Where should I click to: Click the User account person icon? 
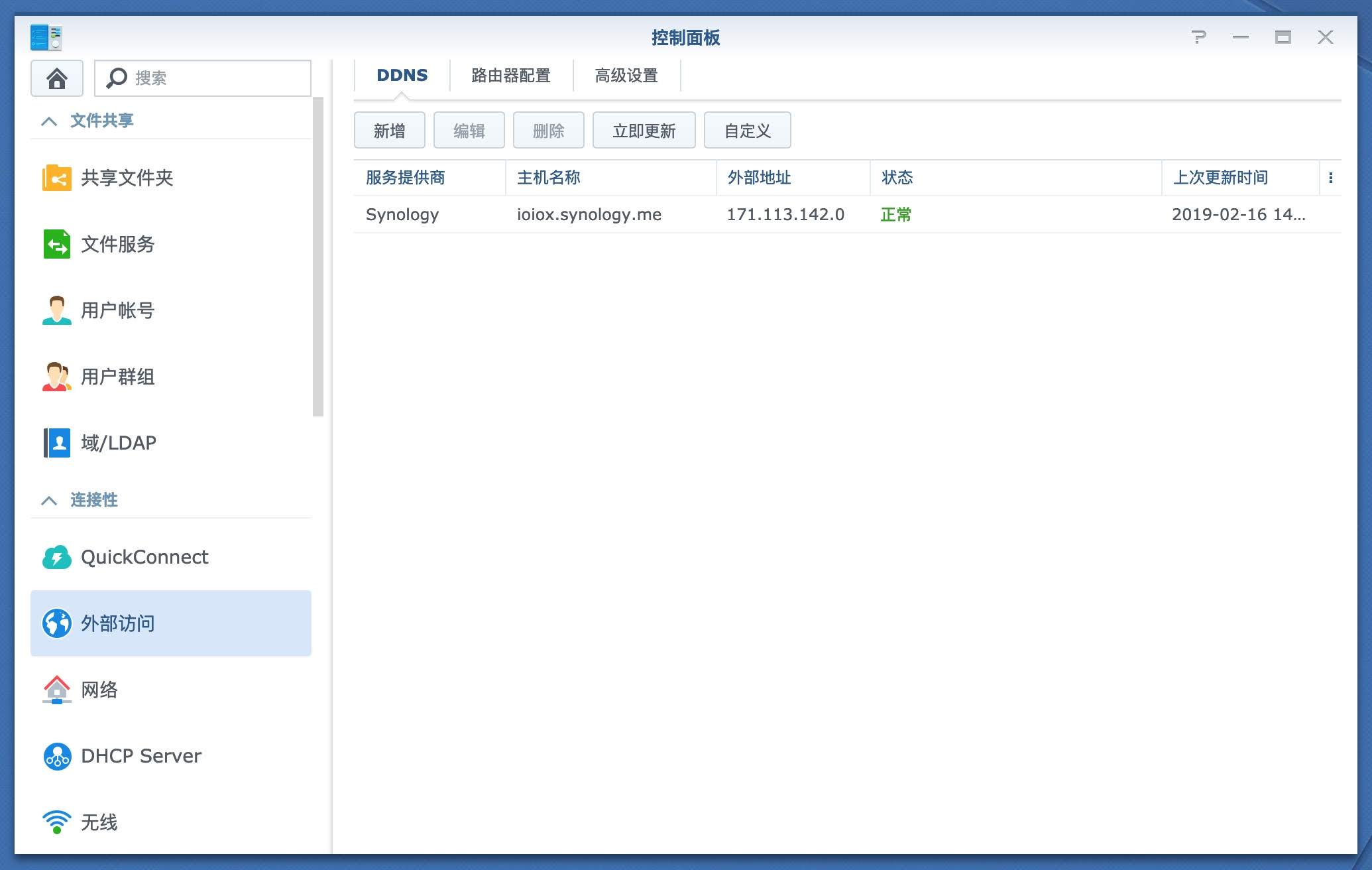coord(57,310)
